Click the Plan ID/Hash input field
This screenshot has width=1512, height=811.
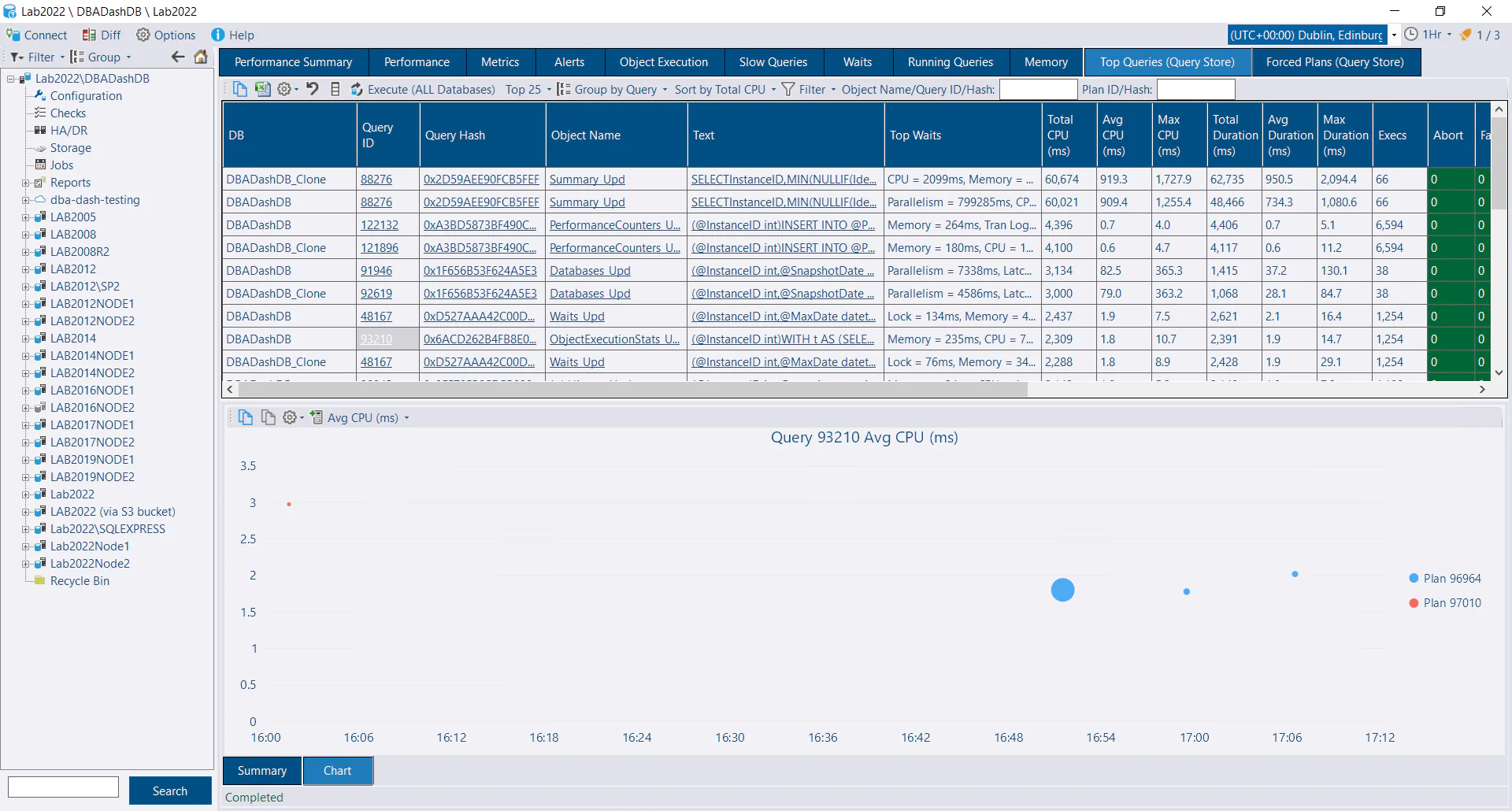click(1195, 90)
